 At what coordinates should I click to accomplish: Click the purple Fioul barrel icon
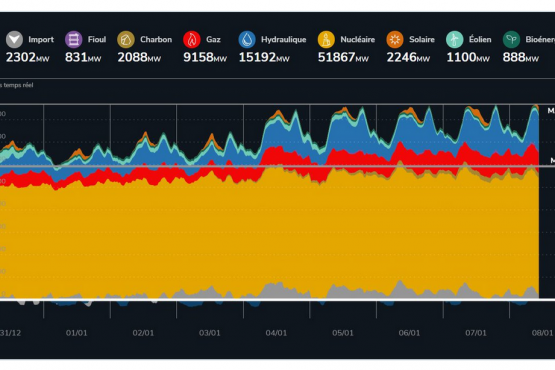coord(74,39)
